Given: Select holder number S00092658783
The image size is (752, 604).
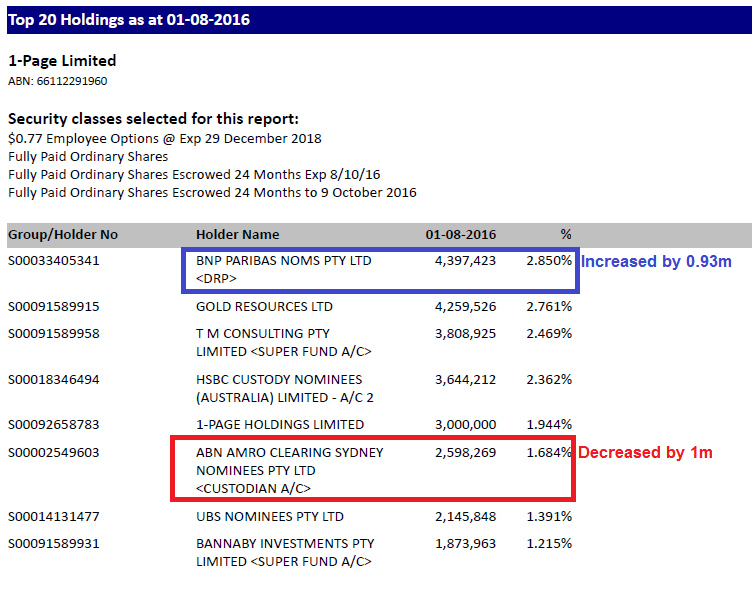Looking at the screenshot, I should (54, 425).
